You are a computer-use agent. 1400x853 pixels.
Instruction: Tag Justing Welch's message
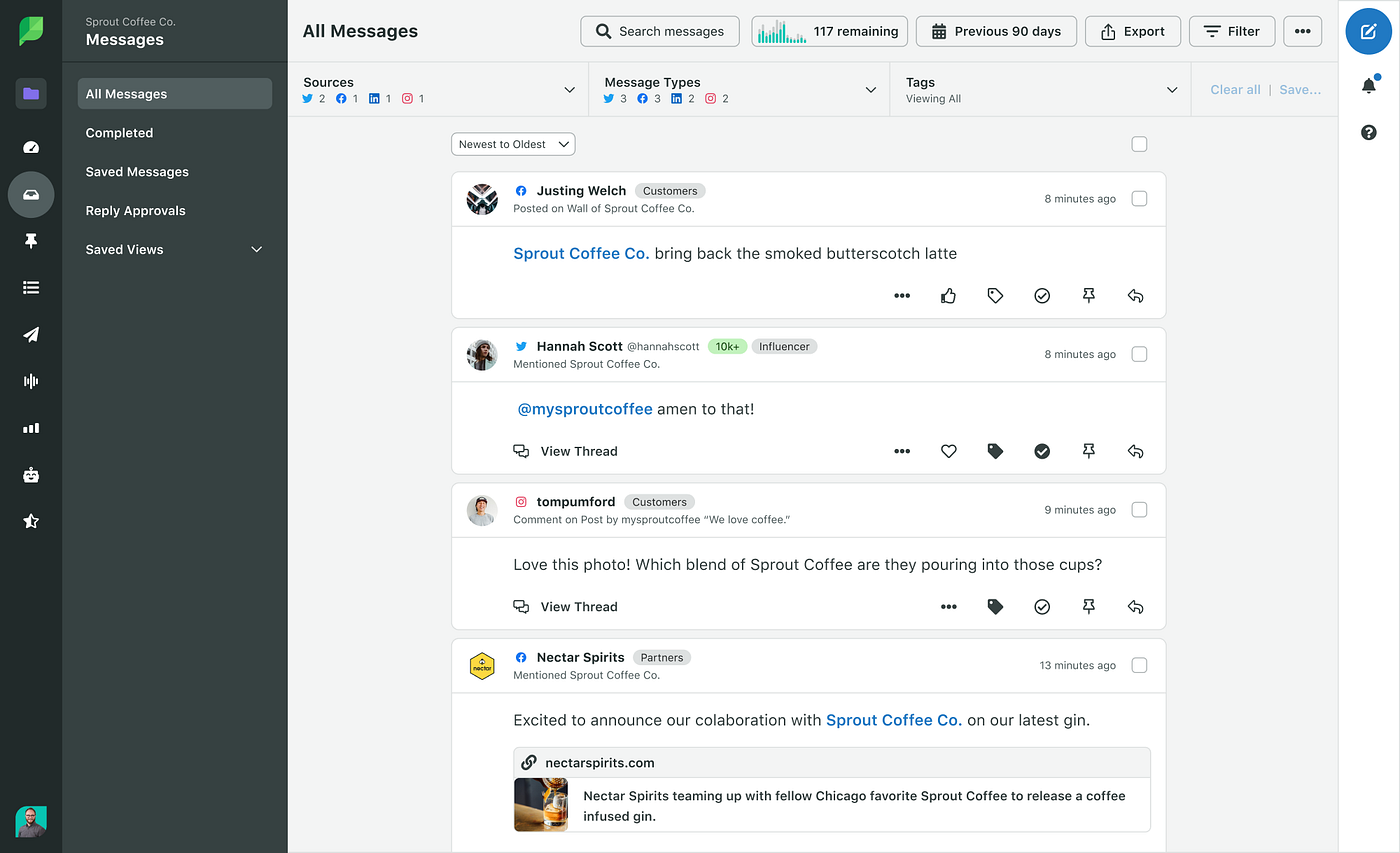point(995,296)
